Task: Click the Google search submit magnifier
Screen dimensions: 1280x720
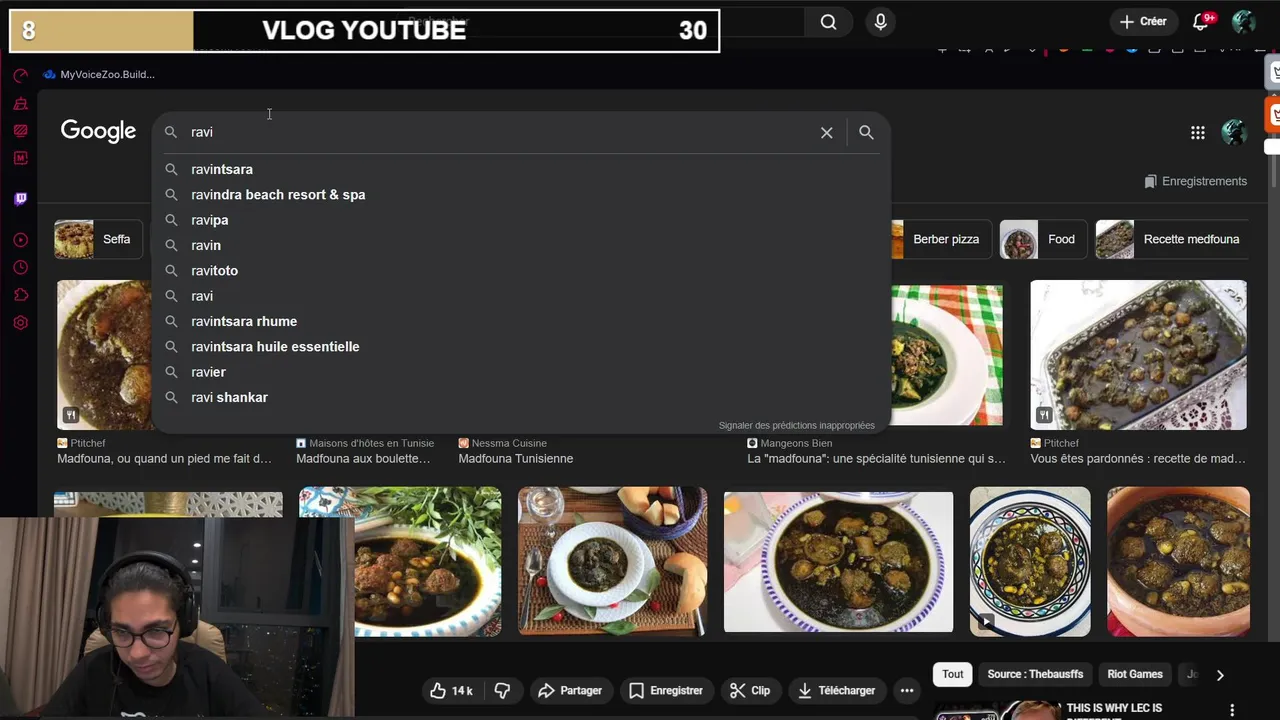Action: 866,132
